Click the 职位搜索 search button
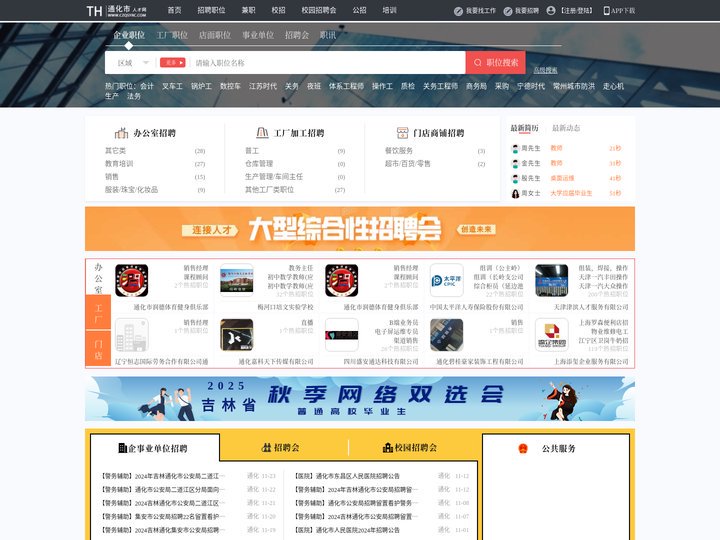 click(x=495, y=62)
